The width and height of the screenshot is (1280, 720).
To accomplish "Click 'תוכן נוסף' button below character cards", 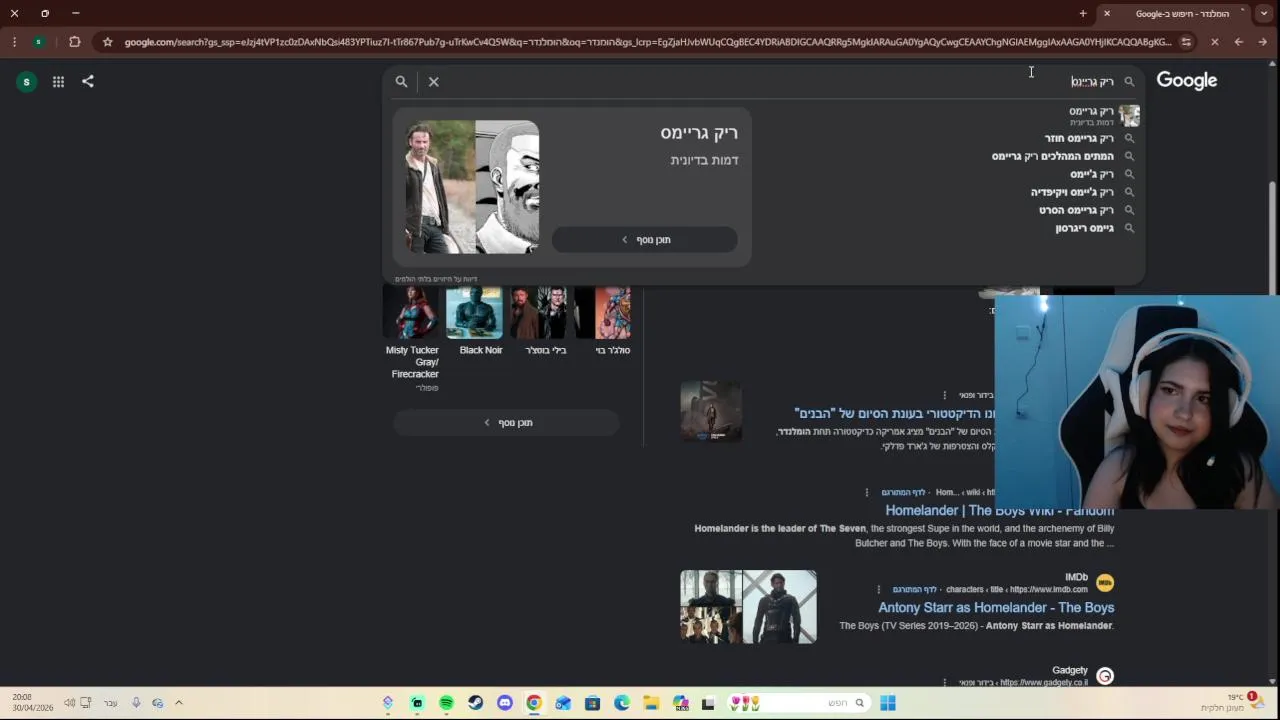I will click(x=506, y=423).
